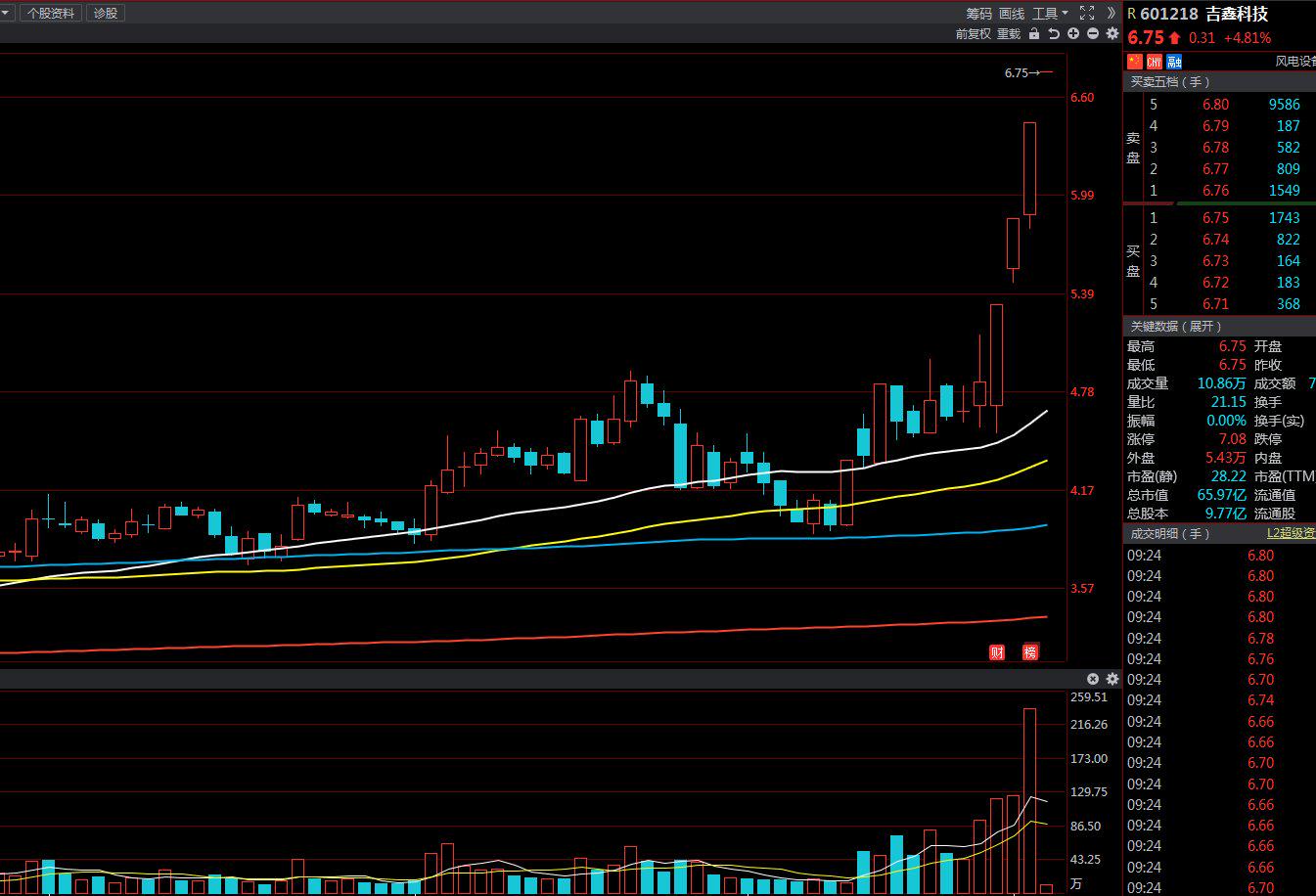1316x896 pixels.
Task: Zoom in the K-line chart with plus icon
Action: point(1073,33)
